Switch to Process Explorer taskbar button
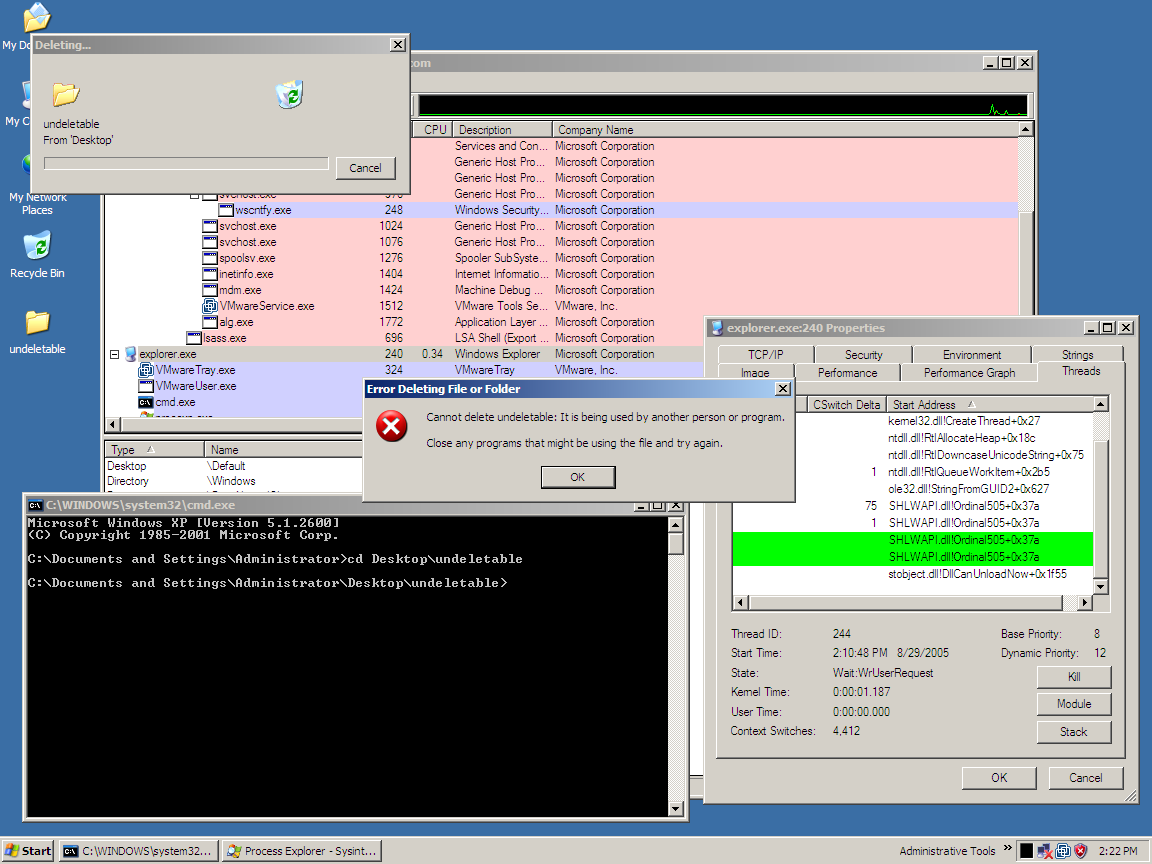Viewport: 1152px width, 864px height. 303,851
